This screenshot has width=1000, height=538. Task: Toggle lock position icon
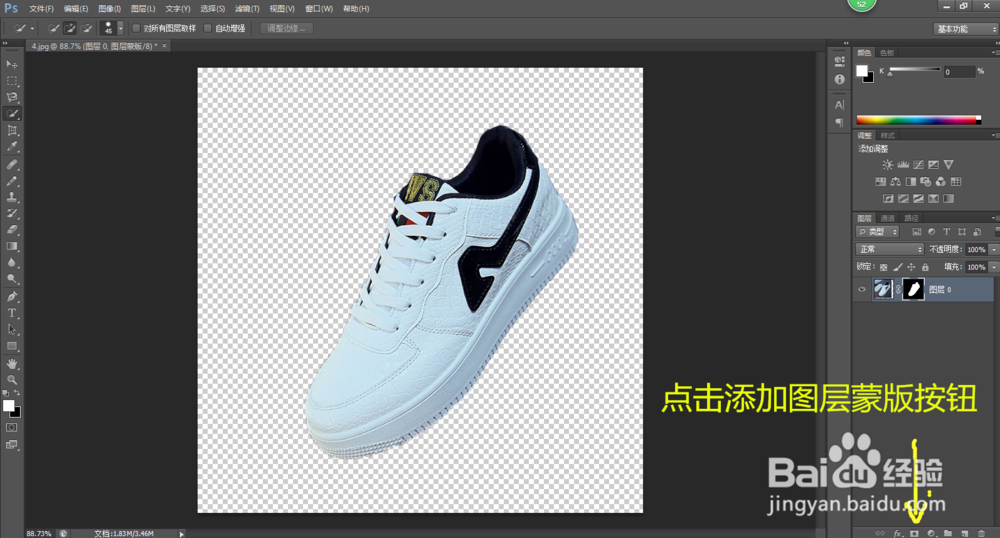(911, 267)
